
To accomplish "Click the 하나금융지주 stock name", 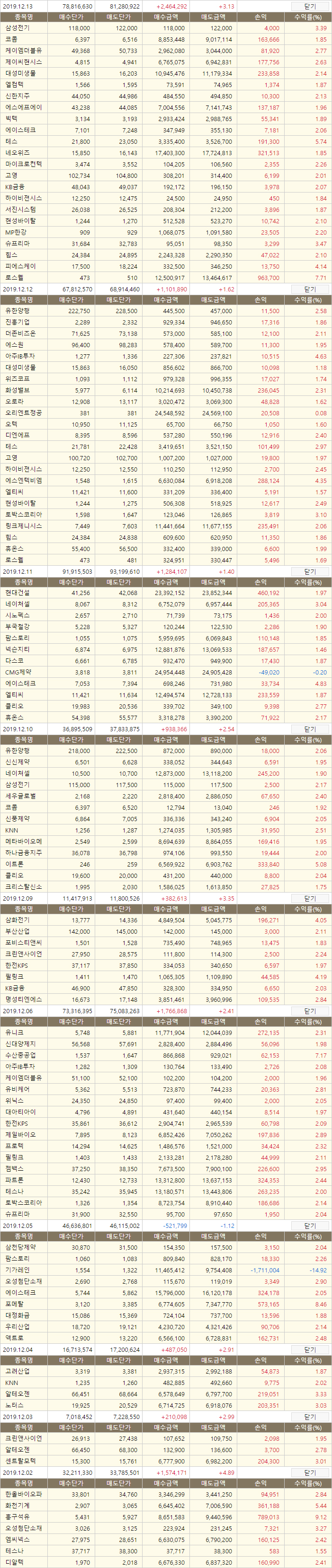I will [24, 853].
